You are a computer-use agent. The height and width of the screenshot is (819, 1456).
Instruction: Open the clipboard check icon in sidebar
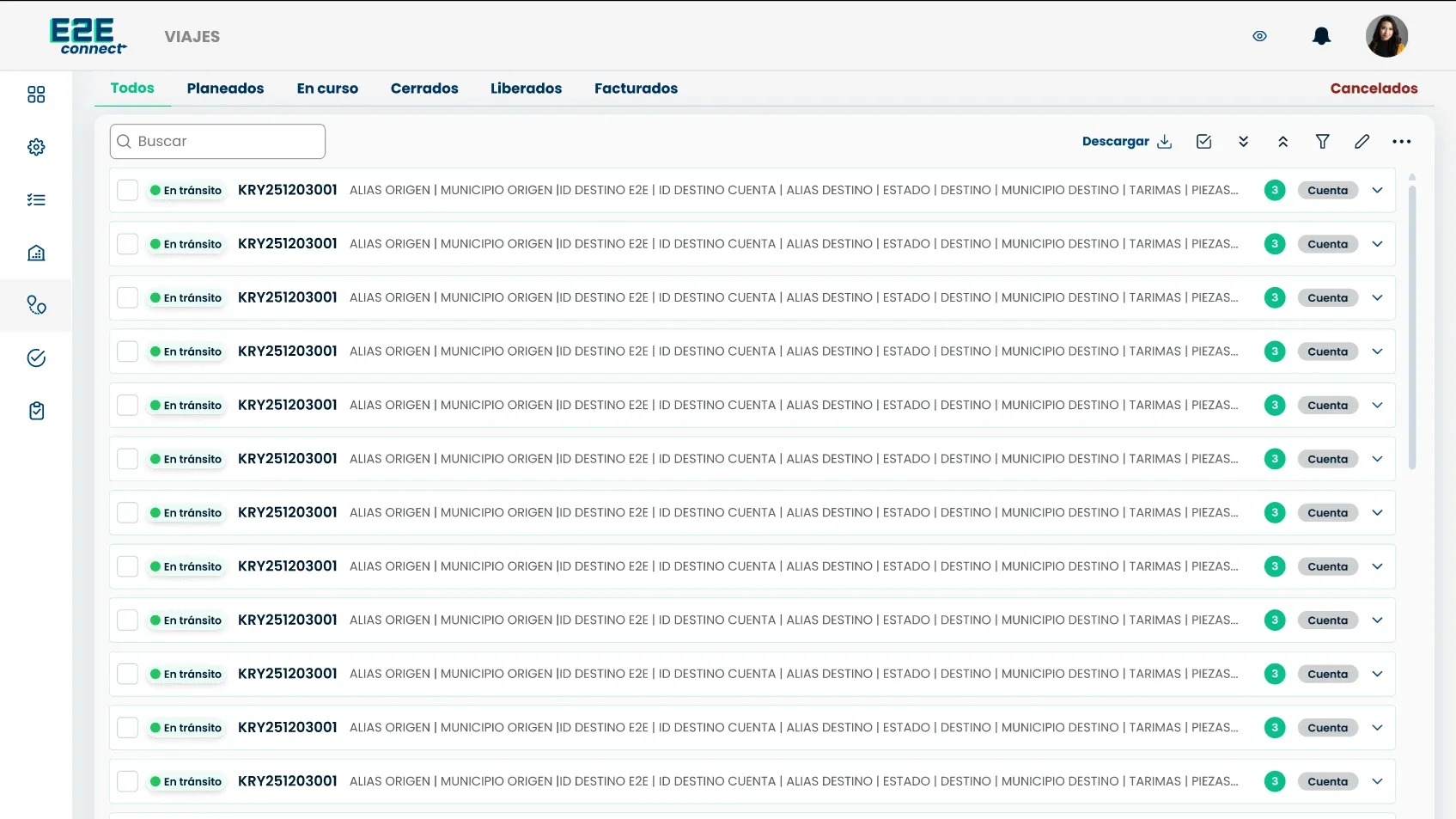(x=36, y=411)
